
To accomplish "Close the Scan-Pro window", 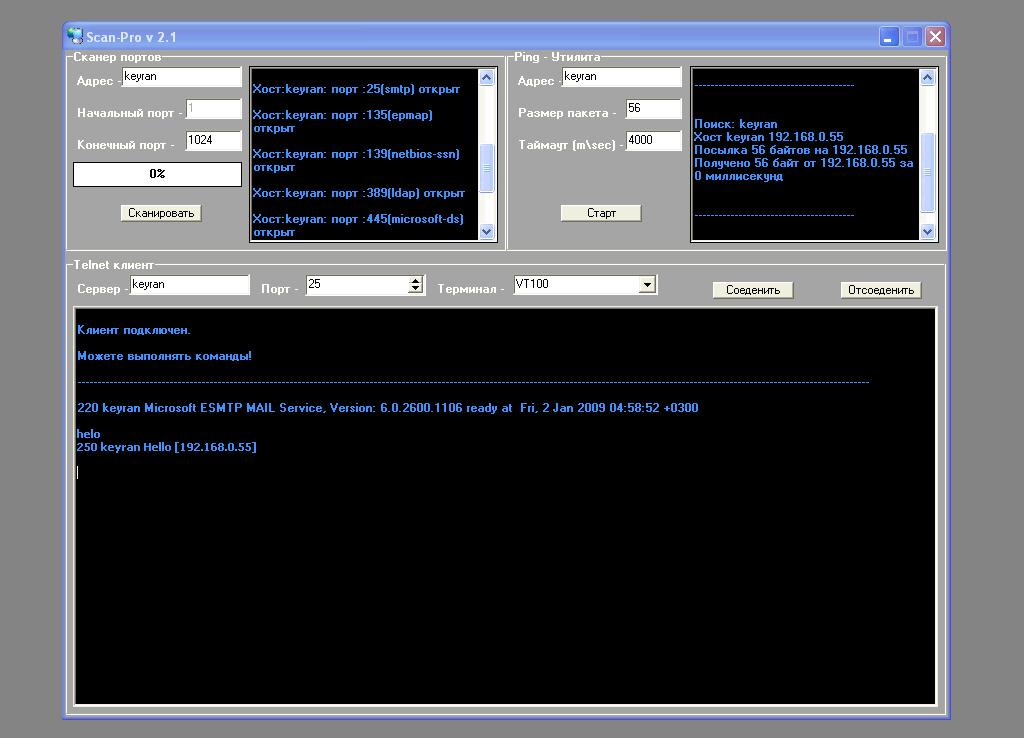I will click(x=936, y=37).
